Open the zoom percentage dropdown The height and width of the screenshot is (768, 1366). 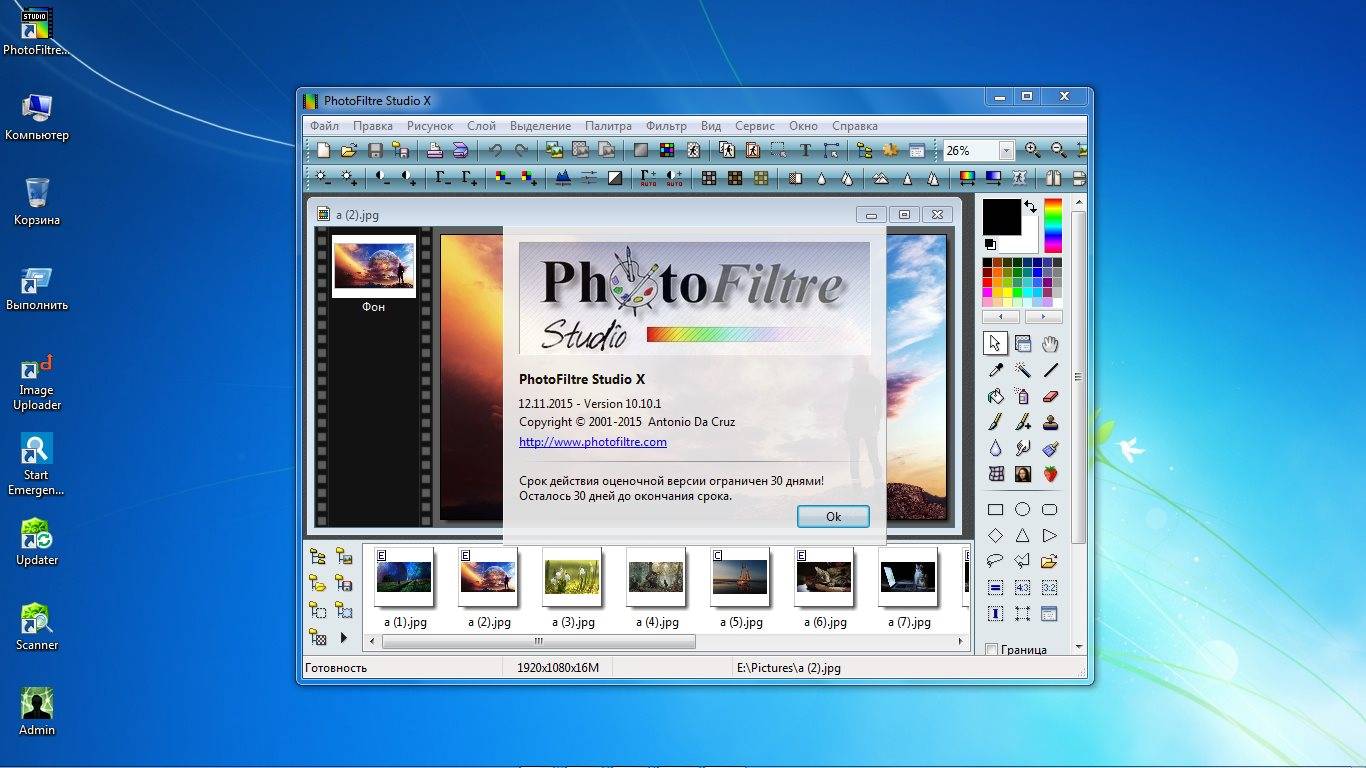[x=1006, y=151]
